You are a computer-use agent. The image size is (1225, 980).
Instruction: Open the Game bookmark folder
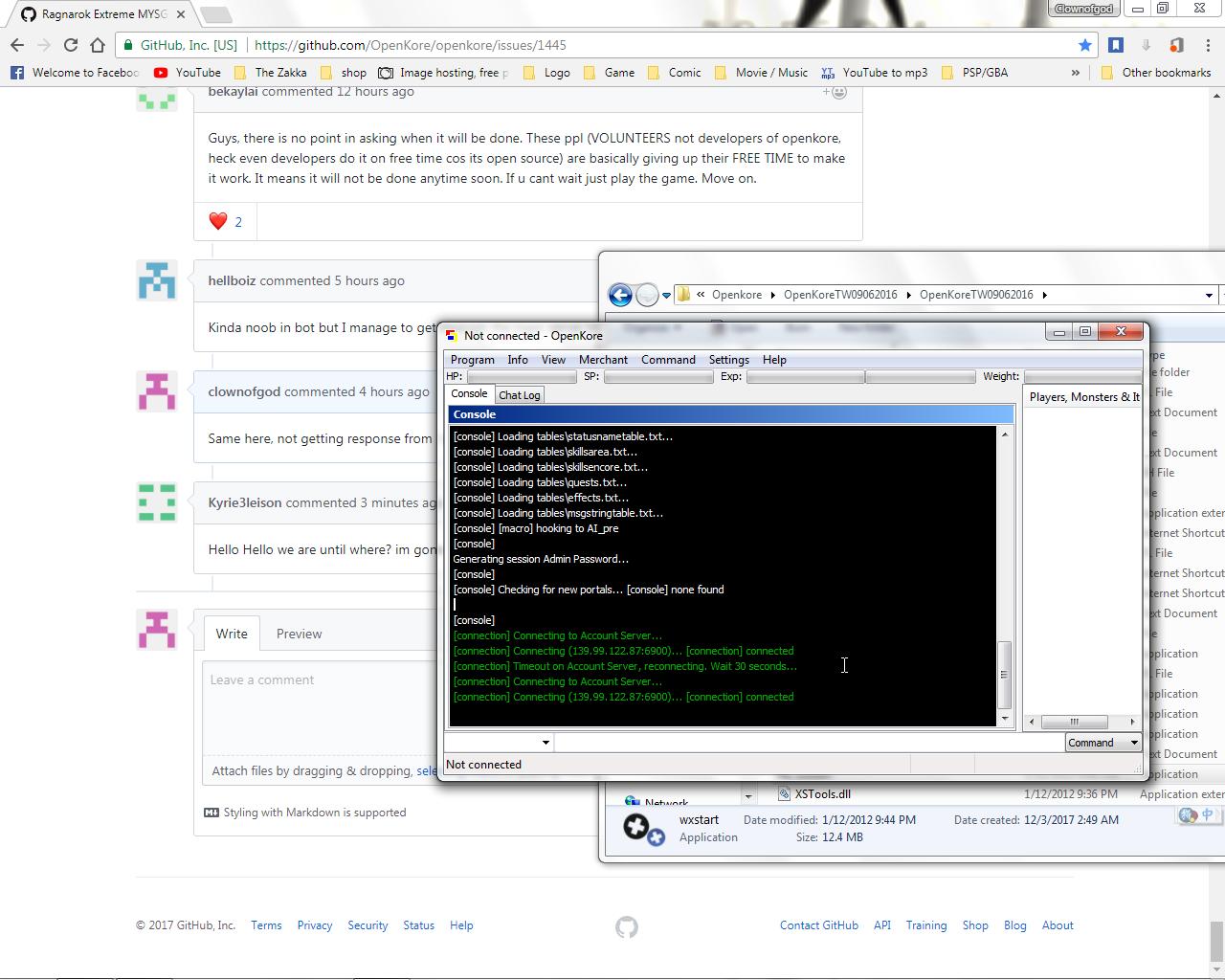coord(609,73)
